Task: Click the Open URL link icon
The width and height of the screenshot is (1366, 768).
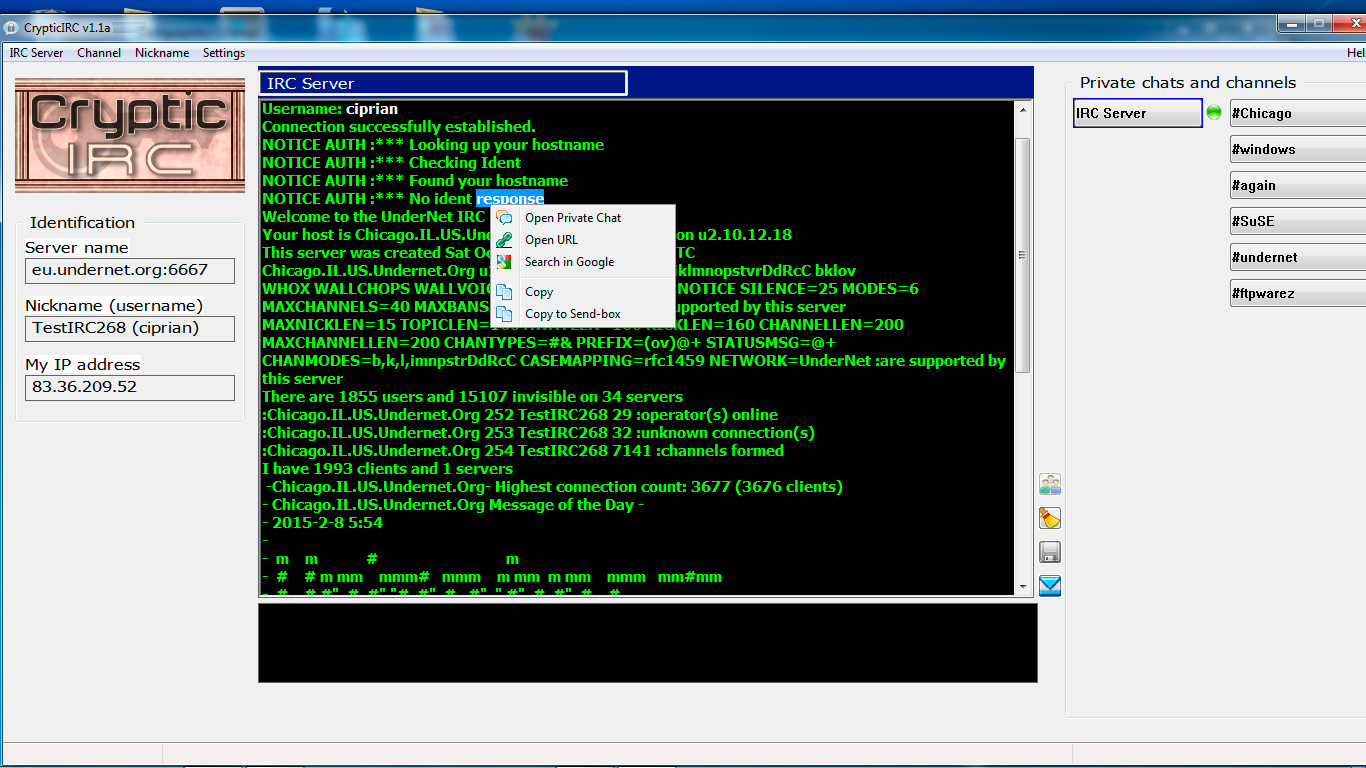Action: coord(505,240)
